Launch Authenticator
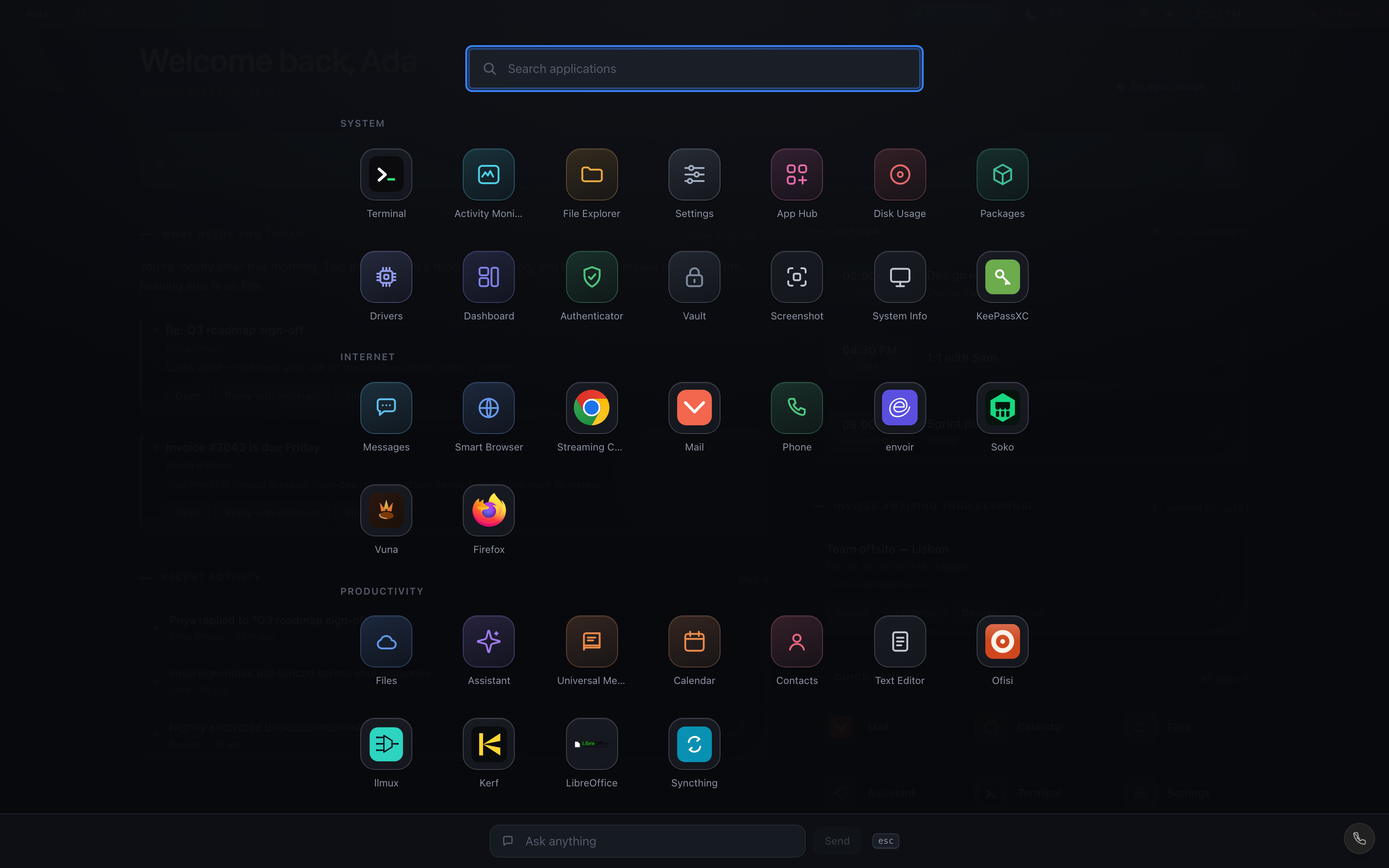This screenshot has height=868, width=1389. [x=591, y=277]
